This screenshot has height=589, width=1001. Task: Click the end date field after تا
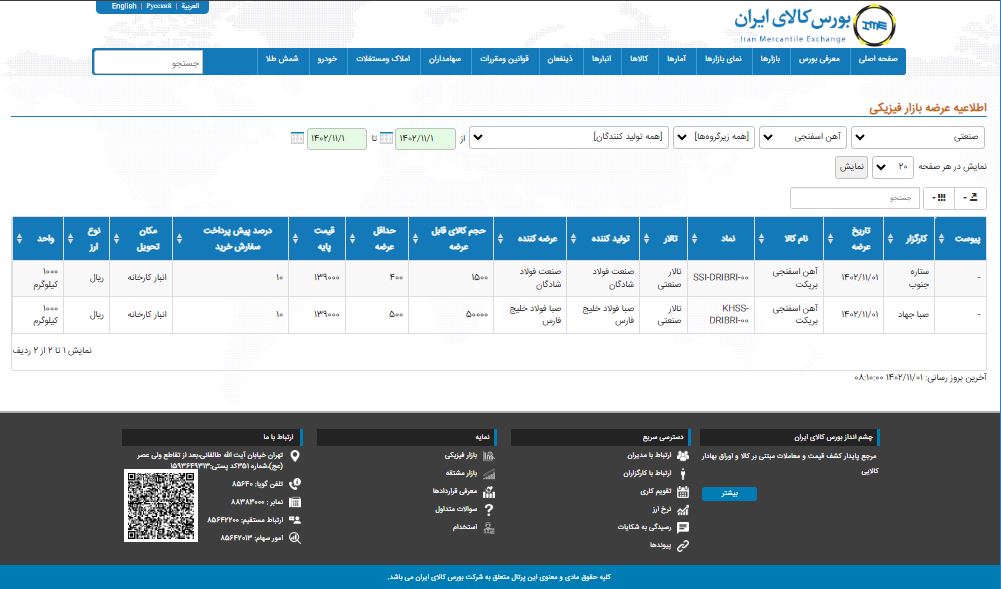[x=336, y=138]
